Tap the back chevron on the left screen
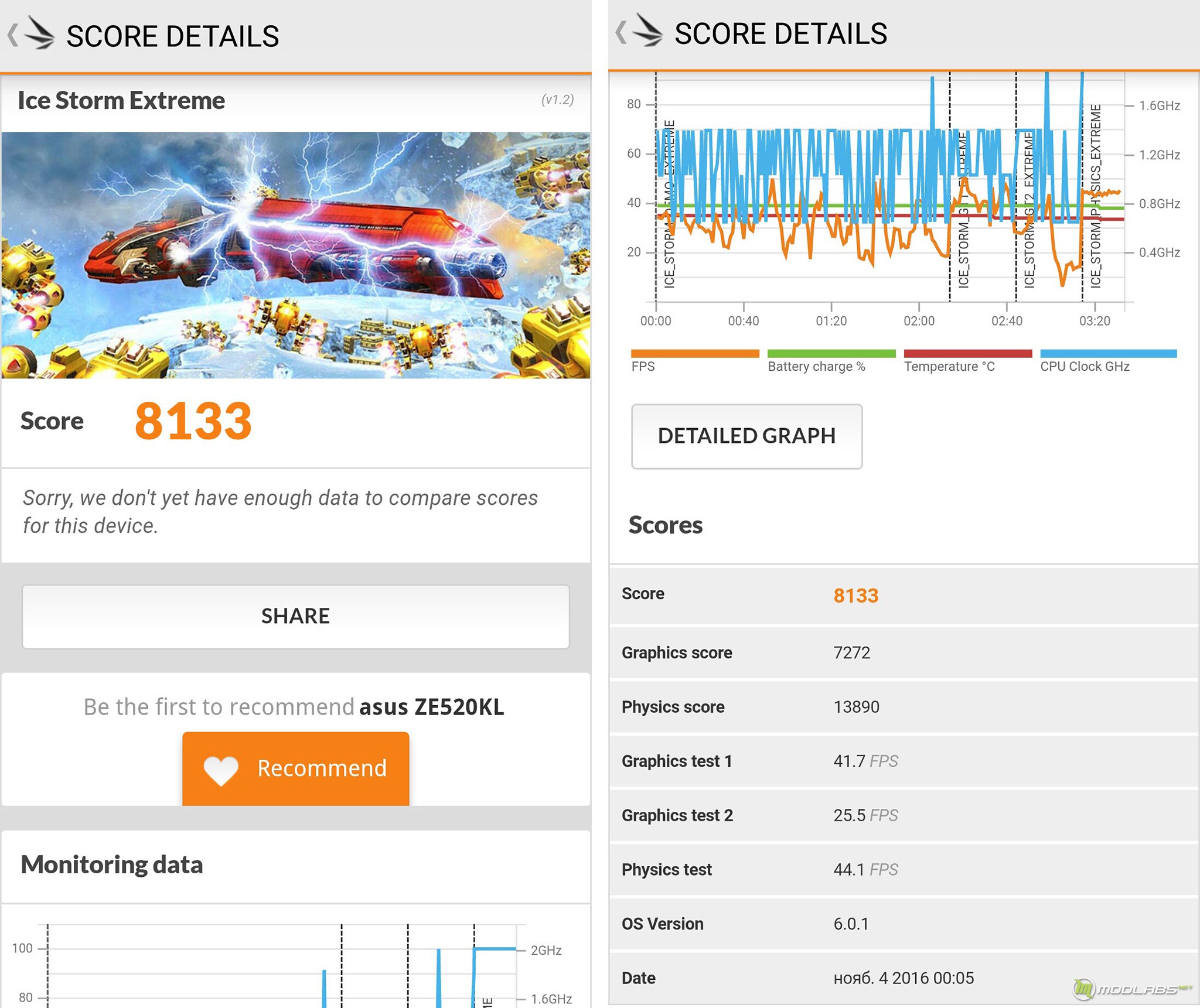This screenshot has height=1008, width=1200. coord(12,35)
